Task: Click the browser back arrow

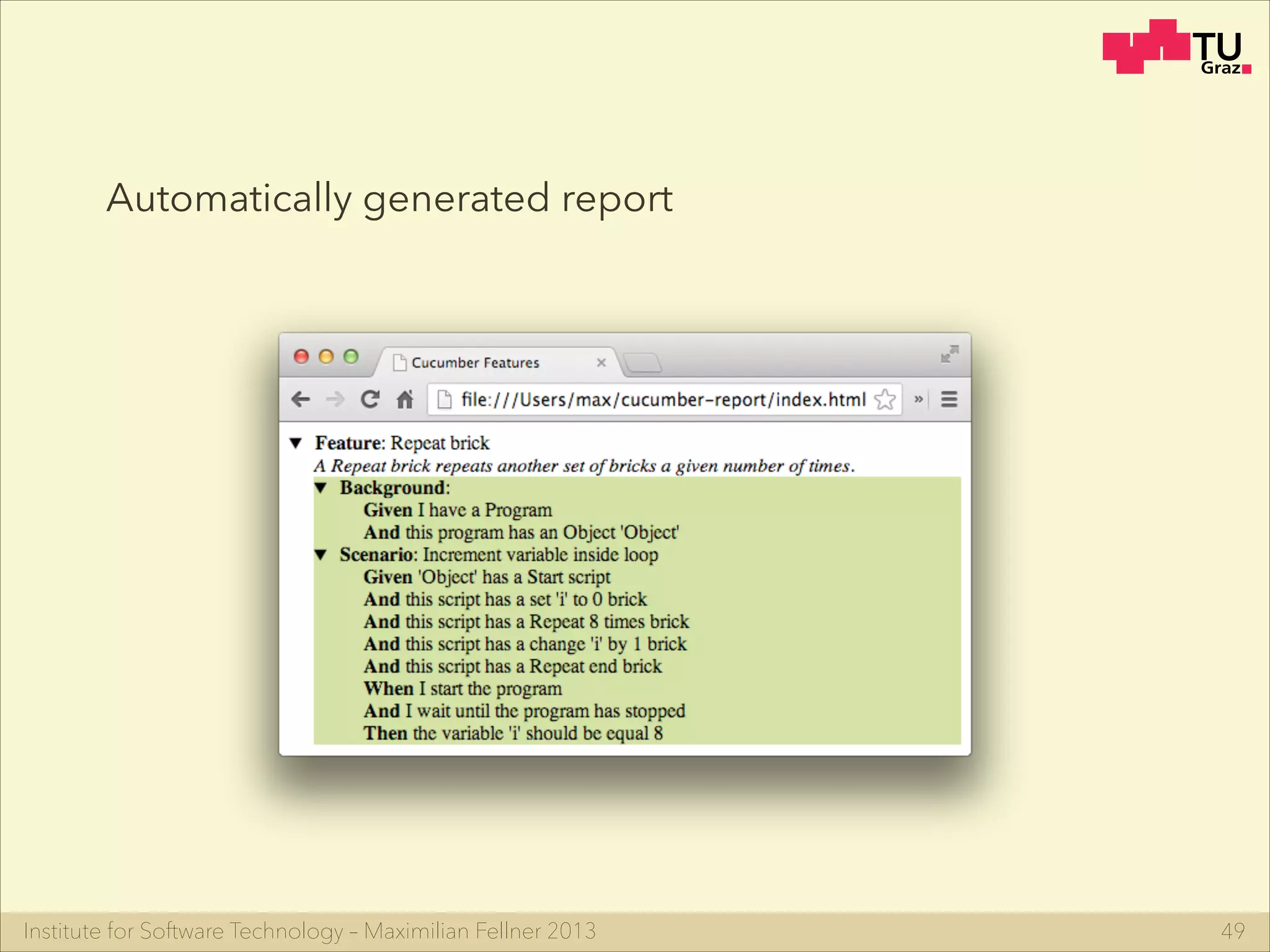Action: [x=301, y=399]
